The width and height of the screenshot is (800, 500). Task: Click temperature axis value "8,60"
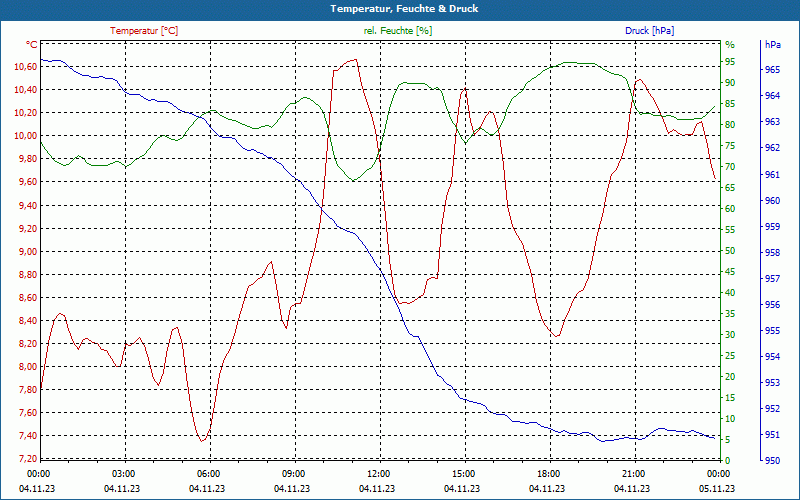pyautogui.click(x=28, y=297)
